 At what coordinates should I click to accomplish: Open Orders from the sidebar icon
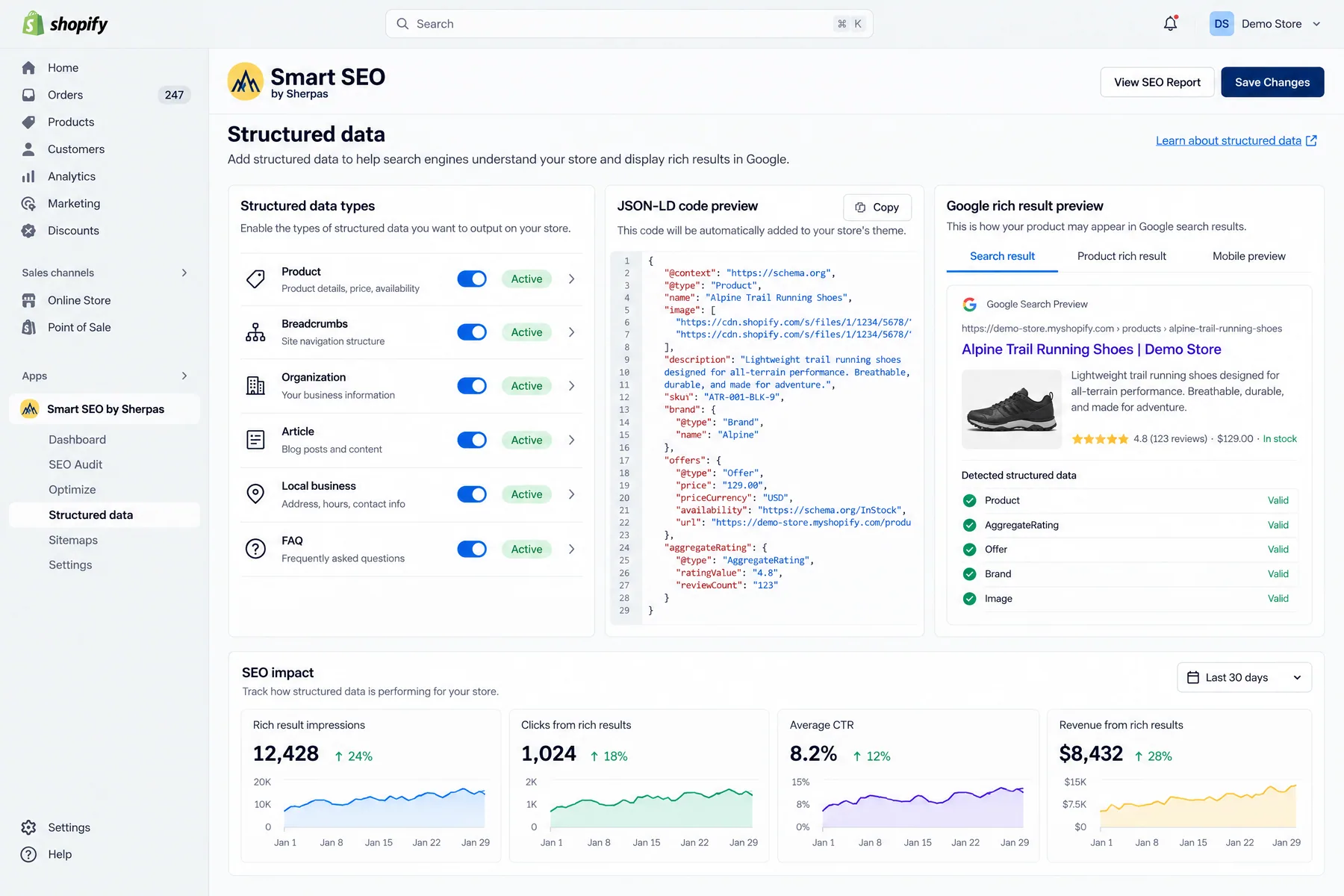(28, 95)
